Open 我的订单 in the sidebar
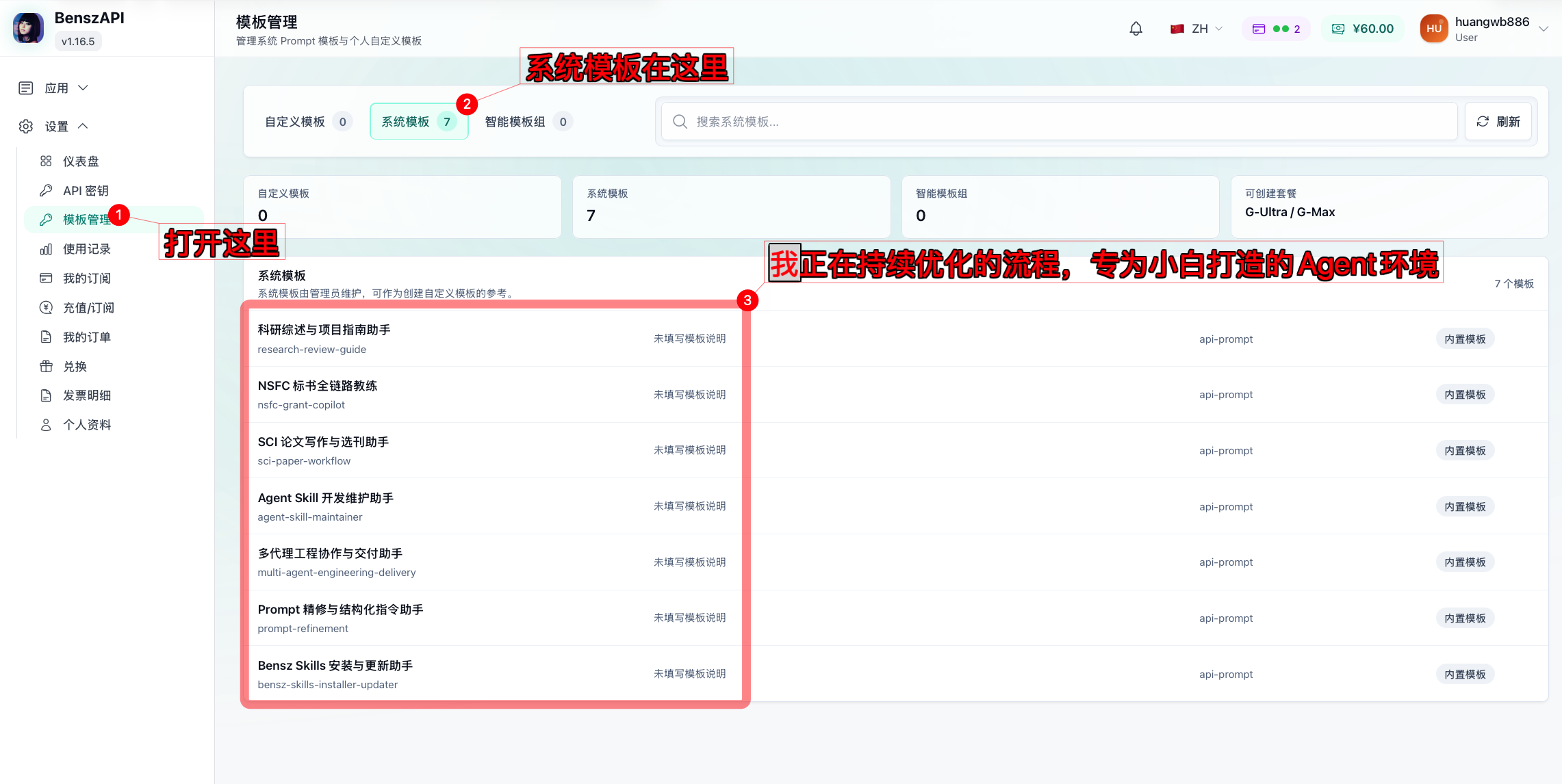This screenshot has width=1562, height=784. coord(87,337)
